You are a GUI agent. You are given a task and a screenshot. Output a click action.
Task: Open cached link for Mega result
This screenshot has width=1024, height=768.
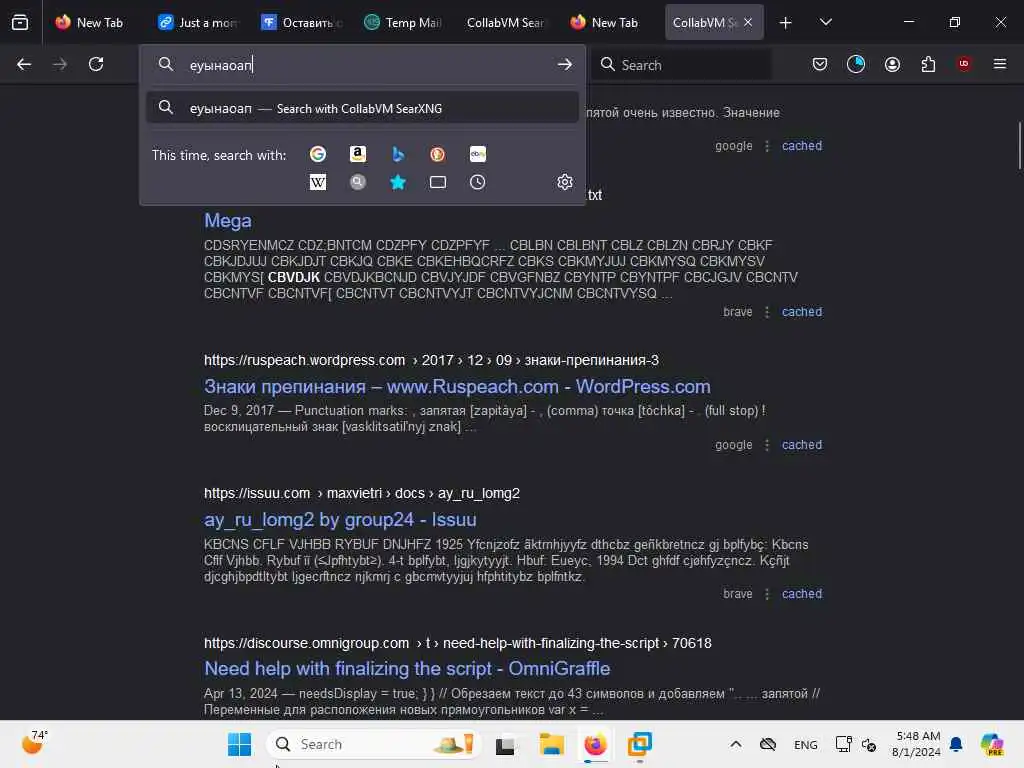(802, 312)
